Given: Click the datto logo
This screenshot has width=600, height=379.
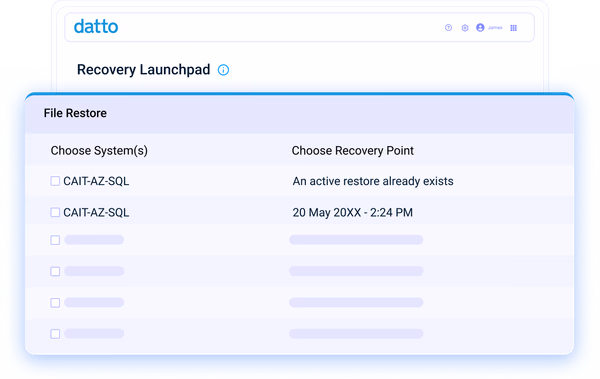Looking at the screenshot, I should click(96, 26).
